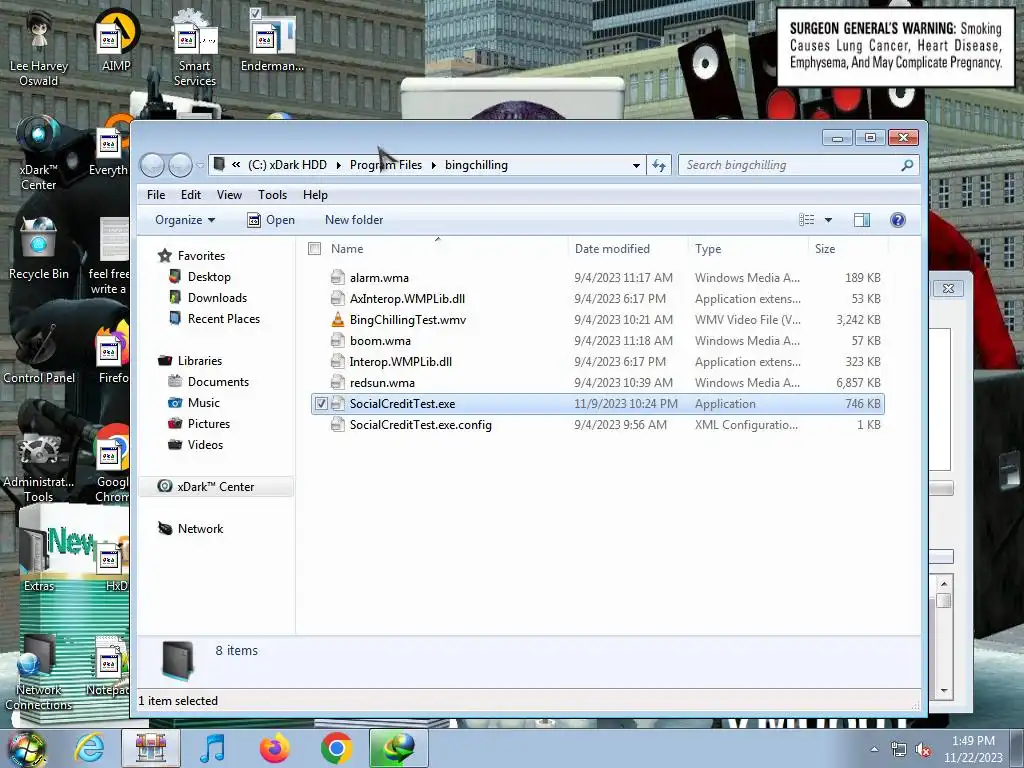Select xDark Center in navigation pane
Screen dimensions: 1024x768
pos(216,487)
